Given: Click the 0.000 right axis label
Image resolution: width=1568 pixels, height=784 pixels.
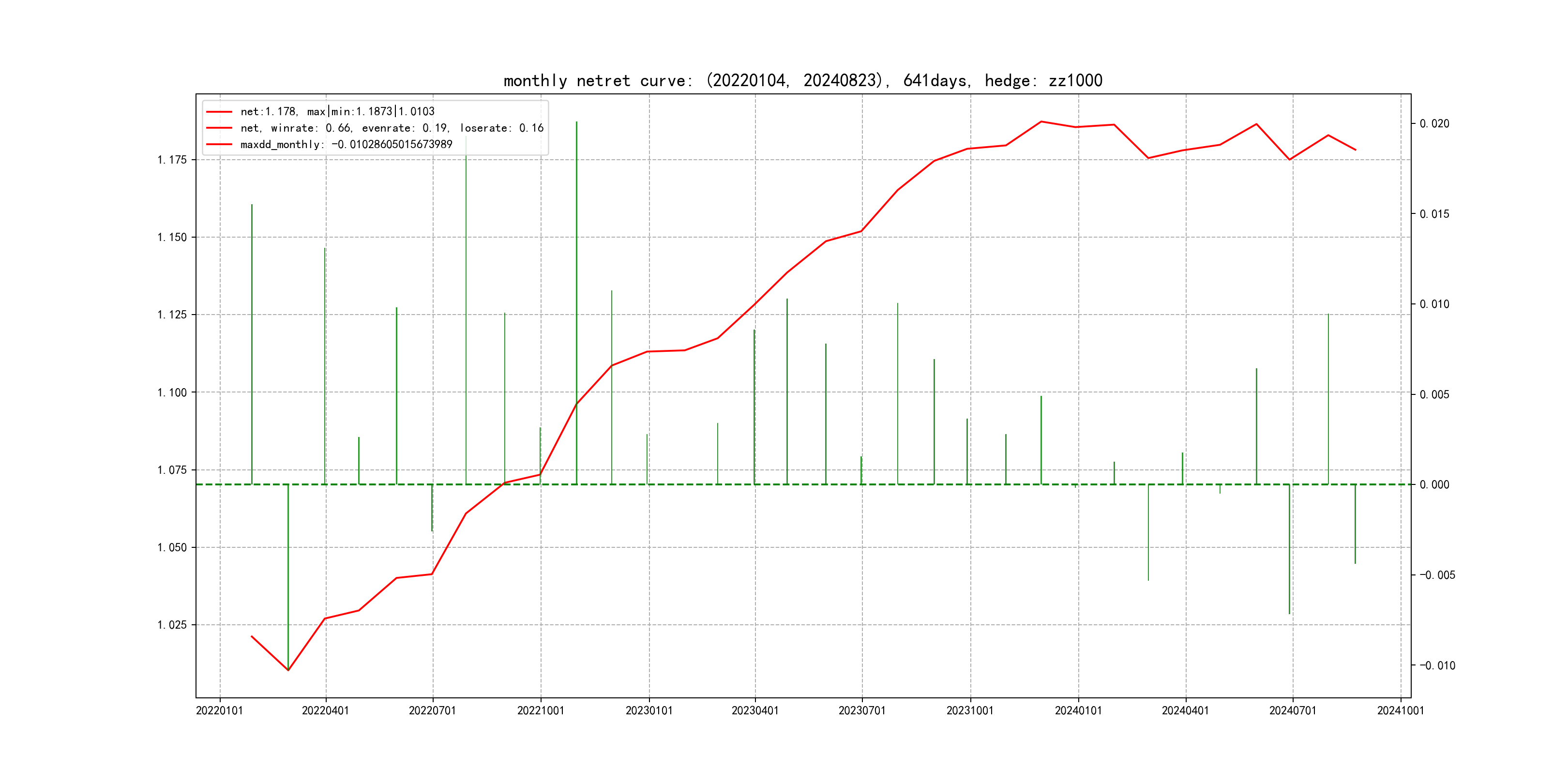Looking at the screenshot, I should point(1434,484).
